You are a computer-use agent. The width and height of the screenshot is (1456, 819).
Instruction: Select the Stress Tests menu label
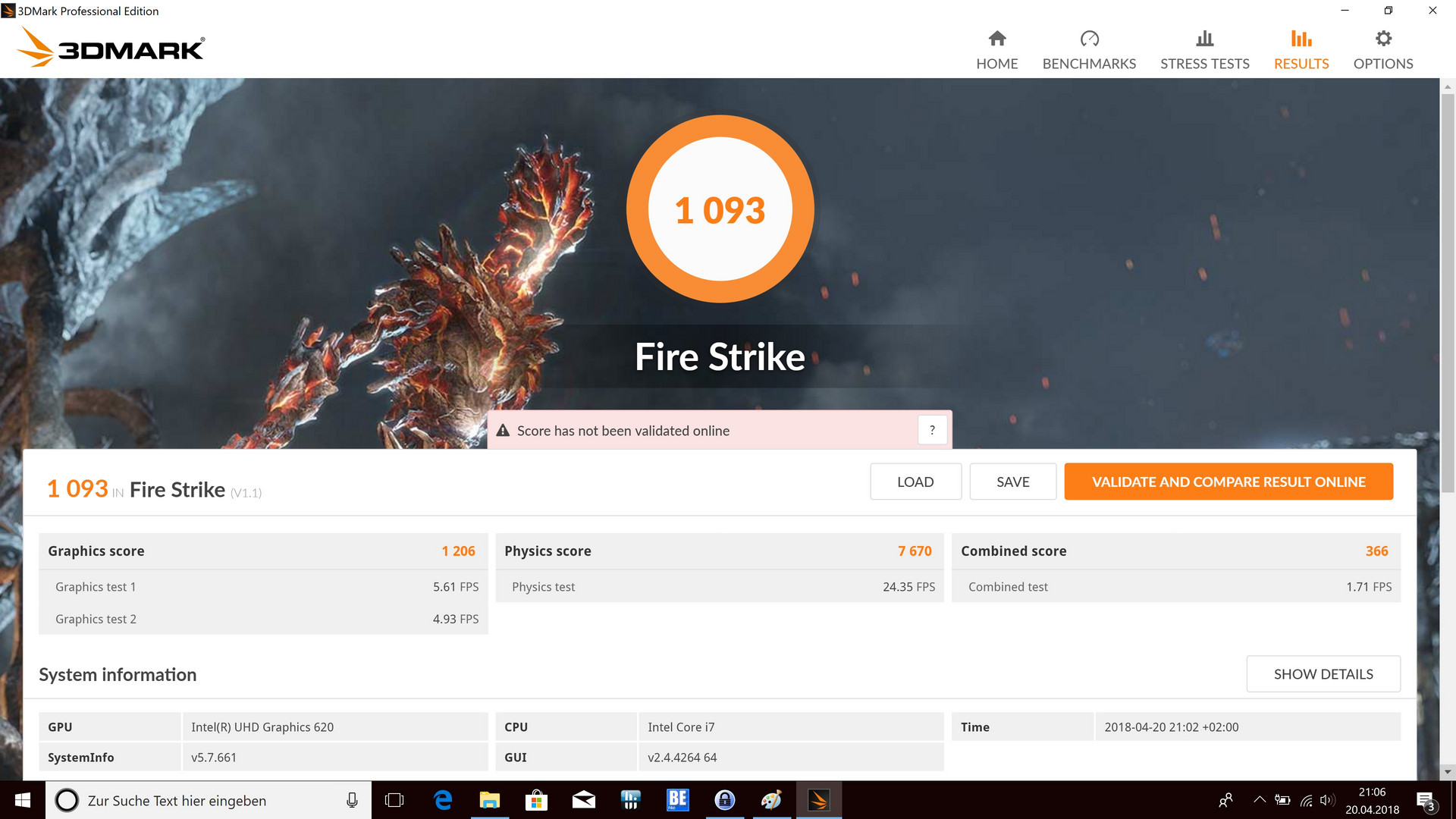point(1204,64)
